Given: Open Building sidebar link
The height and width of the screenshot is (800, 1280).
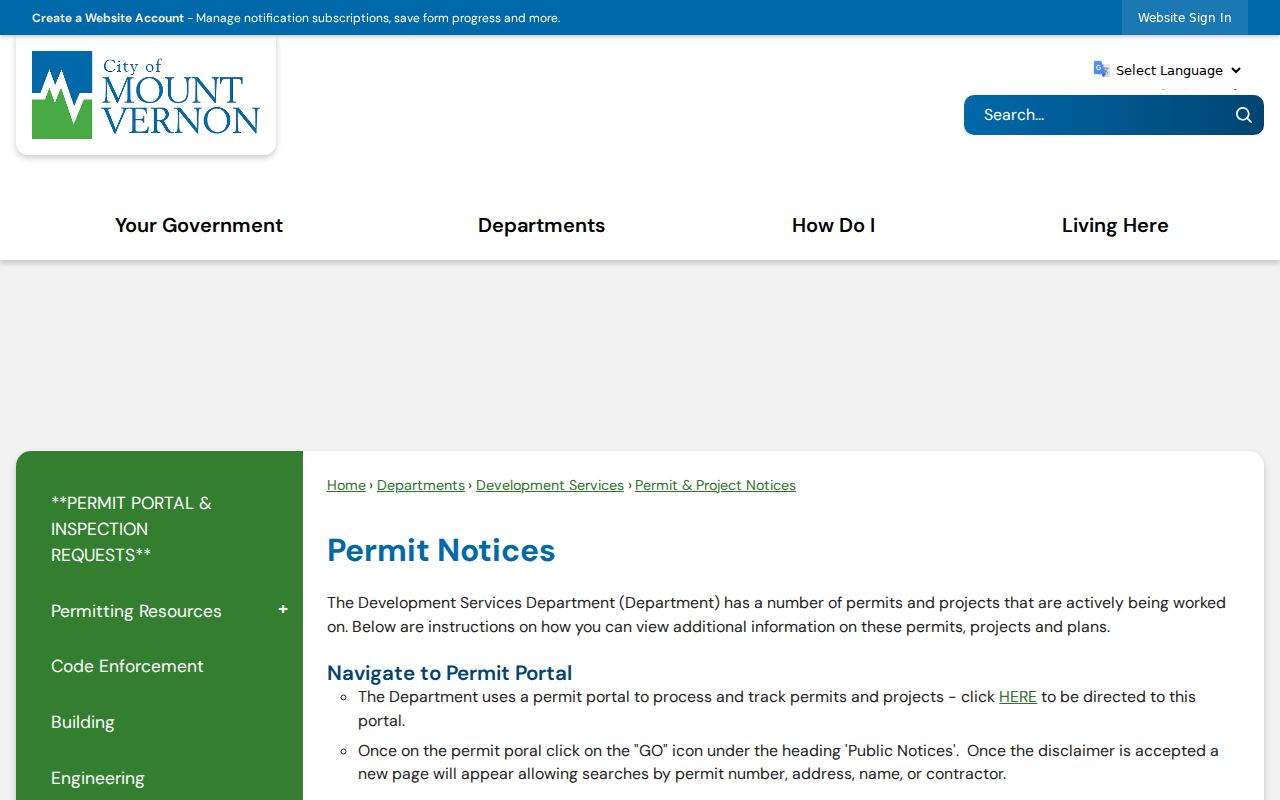Looking at the screenshot, I should tap(83, 722).
